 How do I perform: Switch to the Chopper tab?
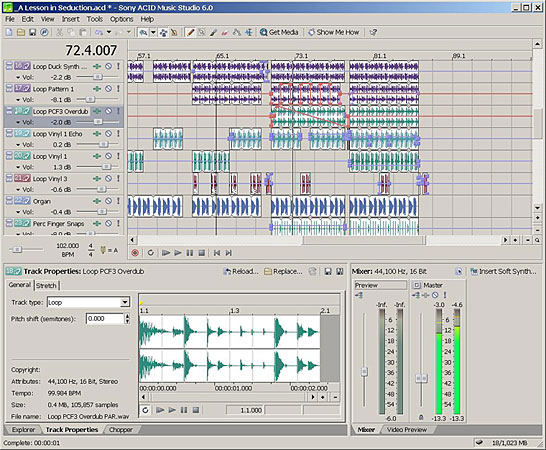click(120, 430)
